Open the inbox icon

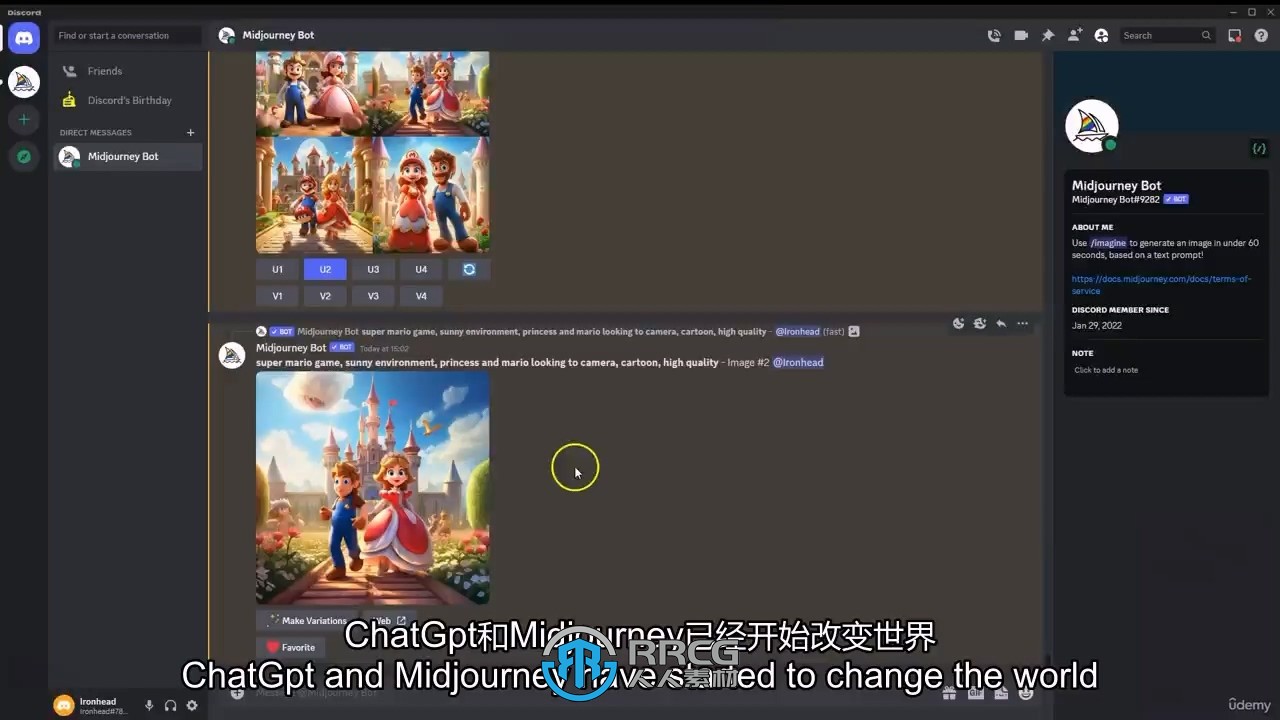[1234, 35]
